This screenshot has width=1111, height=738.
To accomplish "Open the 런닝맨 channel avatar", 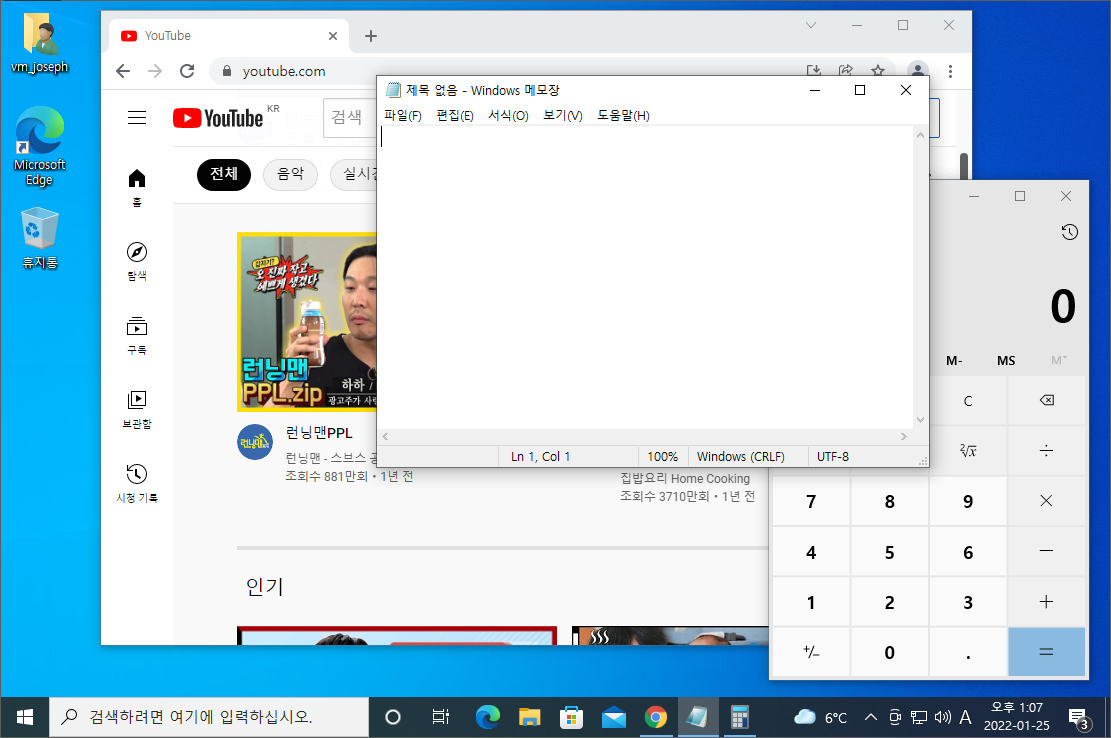I will pos(254,442).
